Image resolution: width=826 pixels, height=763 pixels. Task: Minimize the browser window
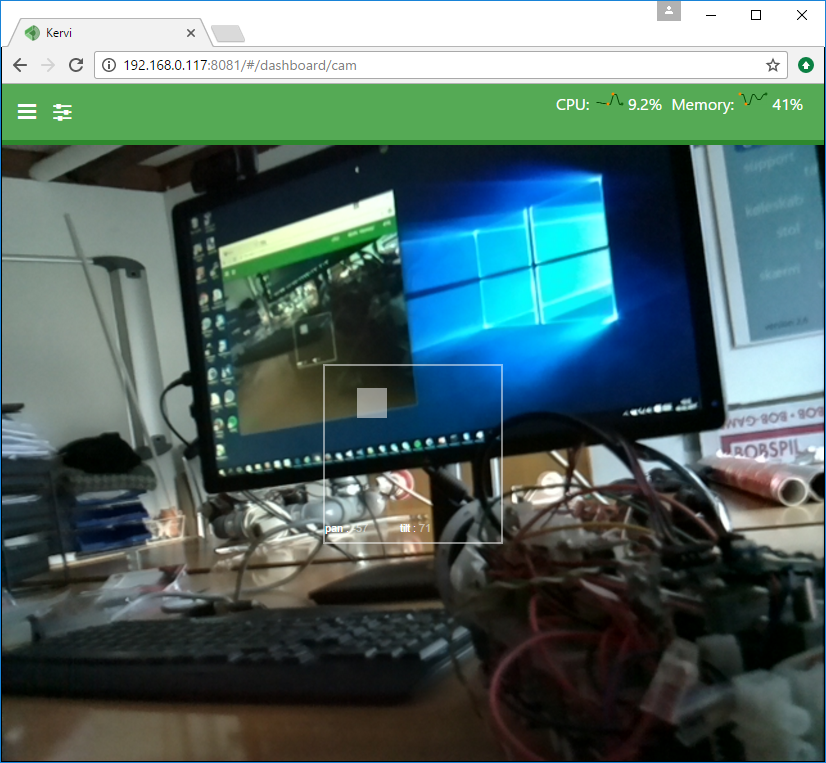(x=711, y=15)
